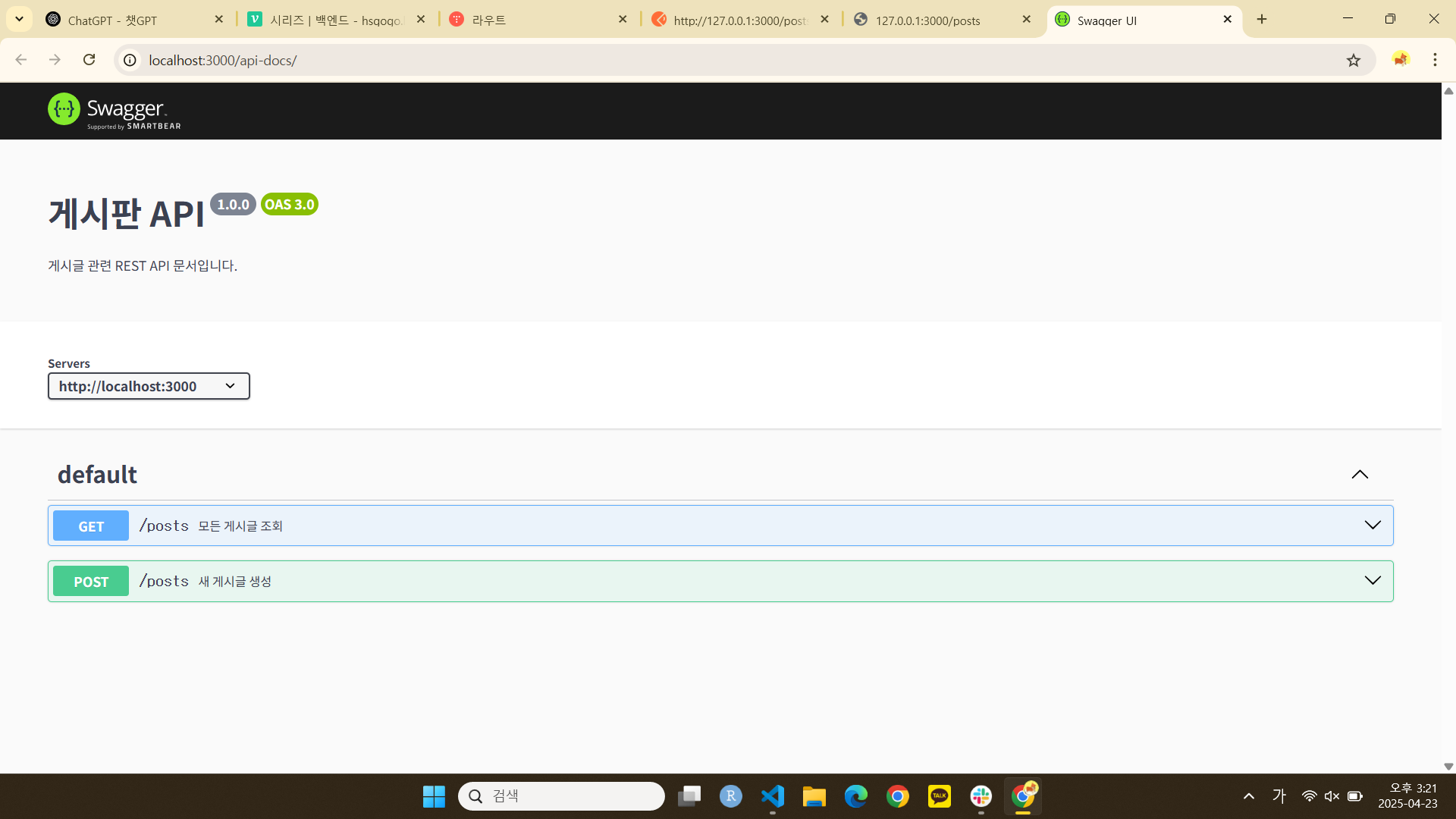Click the Windows taskbar search box
The width and height of the screenshot is (1456, 819).
click(561, 796)
